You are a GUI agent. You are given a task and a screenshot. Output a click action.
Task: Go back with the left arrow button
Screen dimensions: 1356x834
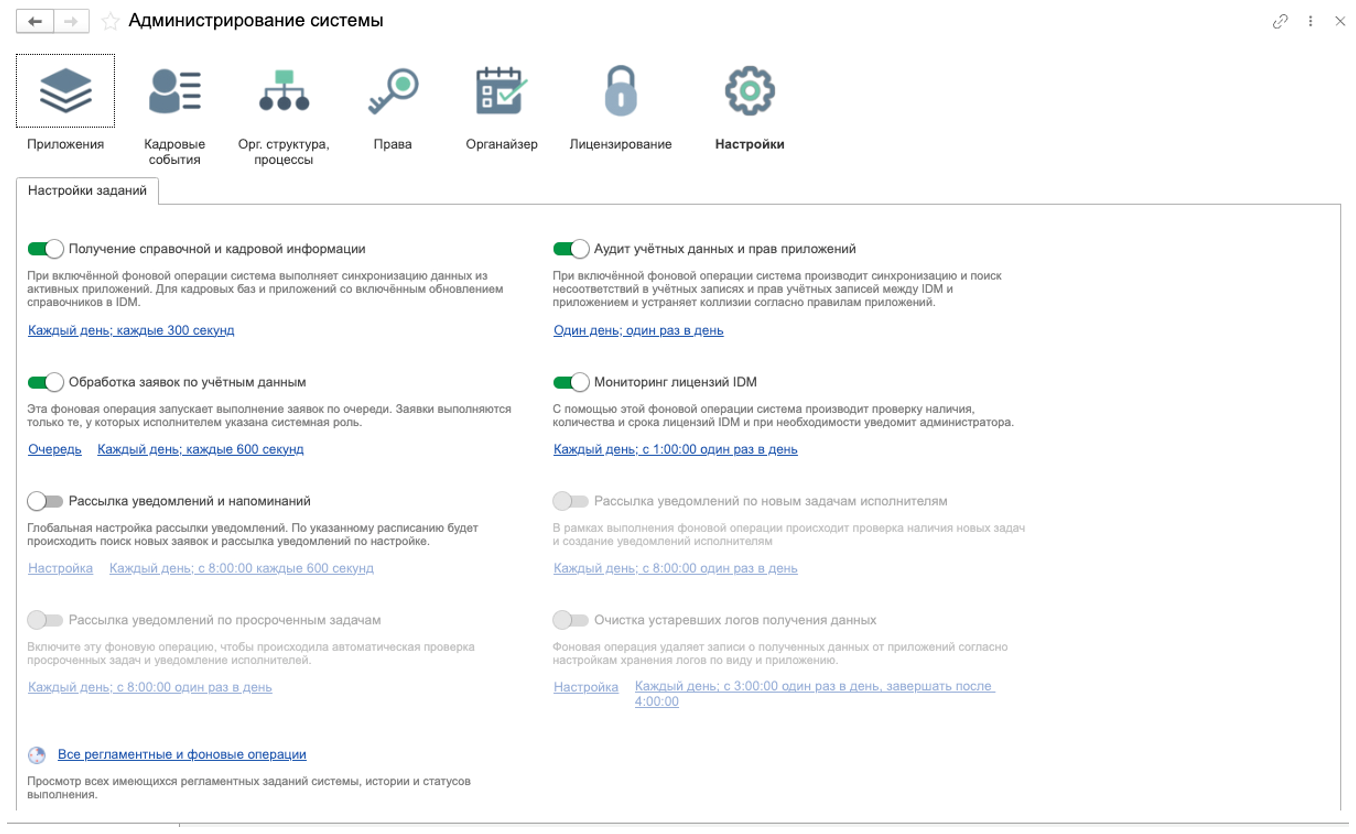tap(35, 21)
